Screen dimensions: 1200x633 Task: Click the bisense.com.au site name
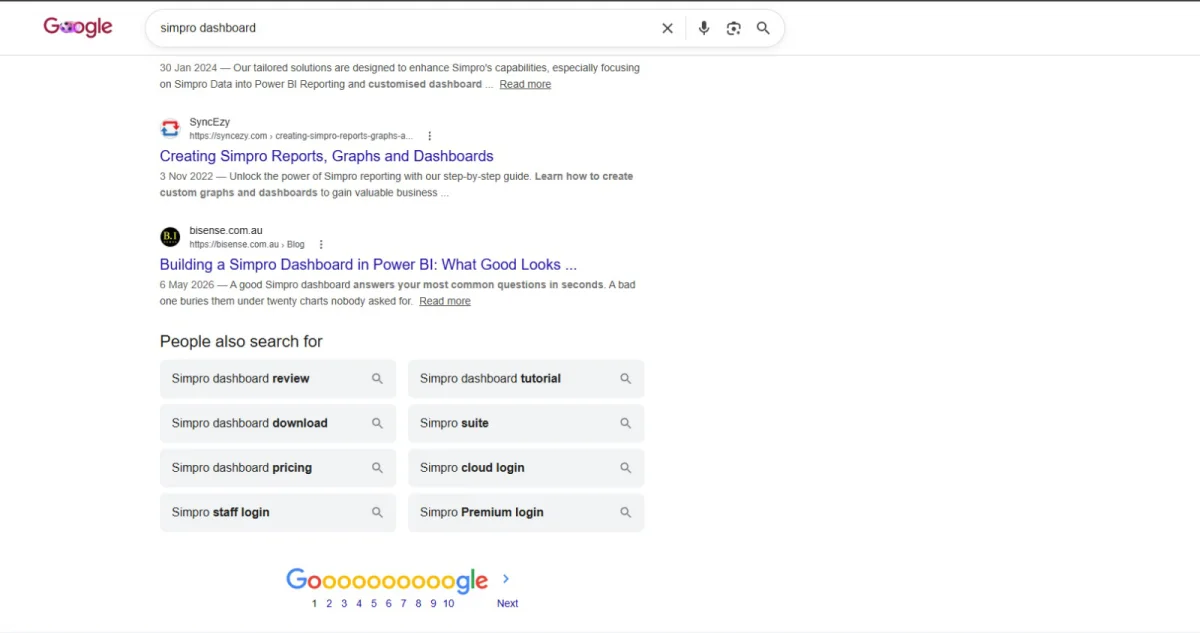tap(226, 230)
